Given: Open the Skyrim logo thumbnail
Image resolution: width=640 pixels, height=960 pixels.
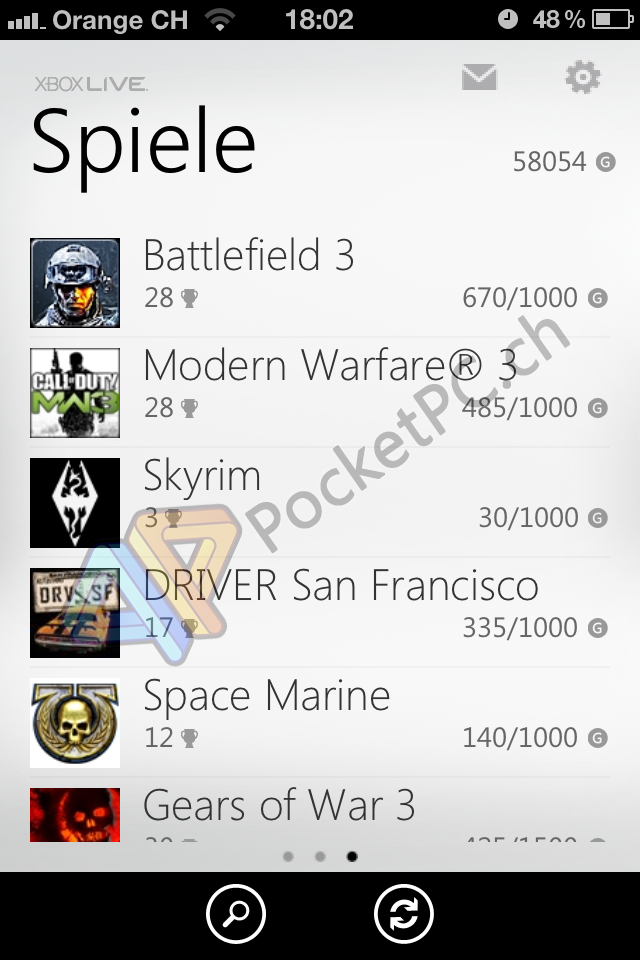Looking at the screenshot, I should point(75,503).
